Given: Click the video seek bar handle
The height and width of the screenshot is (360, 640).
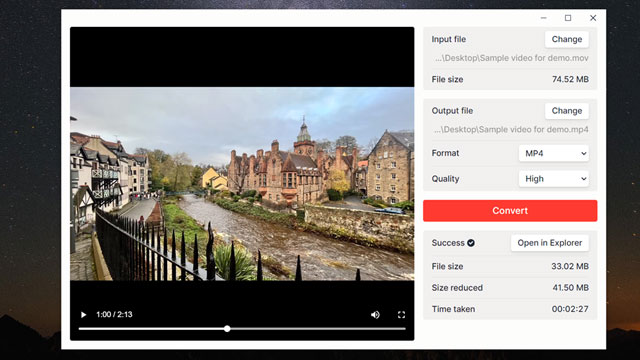Looking at the screenshot, I should 227,329.
